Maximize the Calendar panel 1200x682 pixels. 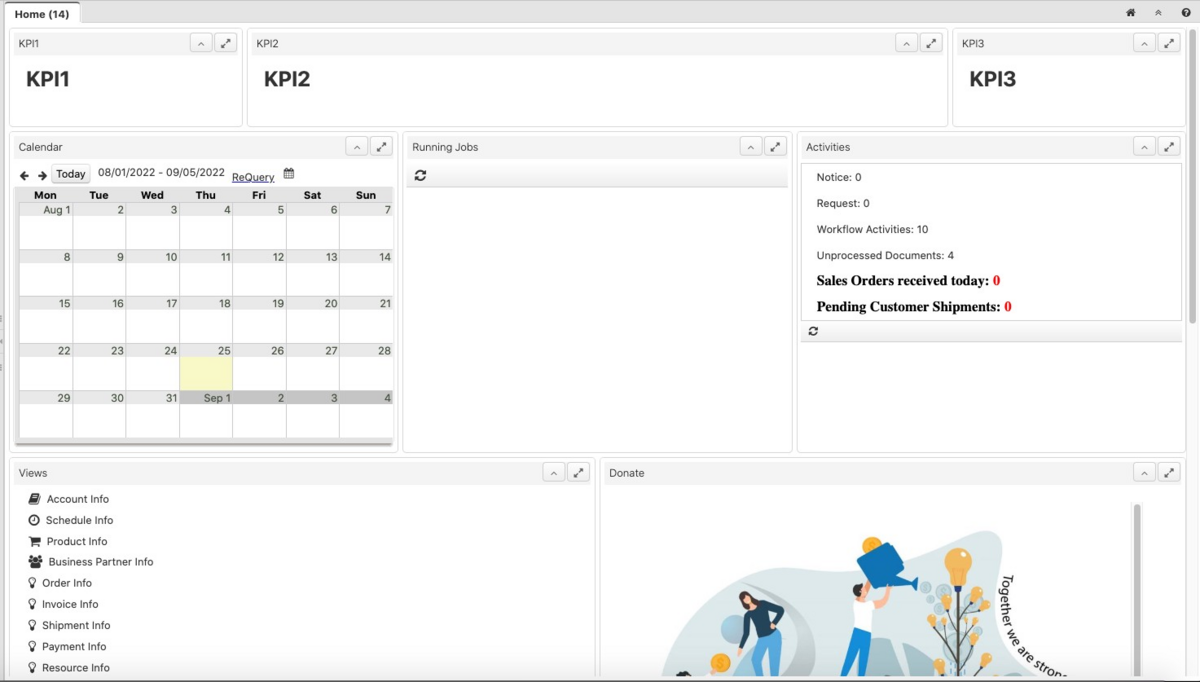point(381,147)
